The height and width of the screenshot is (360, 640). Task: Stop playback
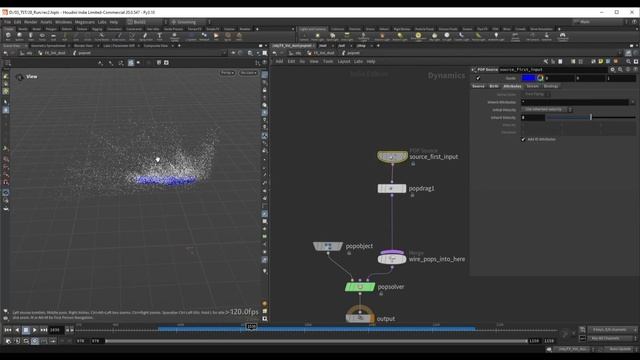[26, 330]
